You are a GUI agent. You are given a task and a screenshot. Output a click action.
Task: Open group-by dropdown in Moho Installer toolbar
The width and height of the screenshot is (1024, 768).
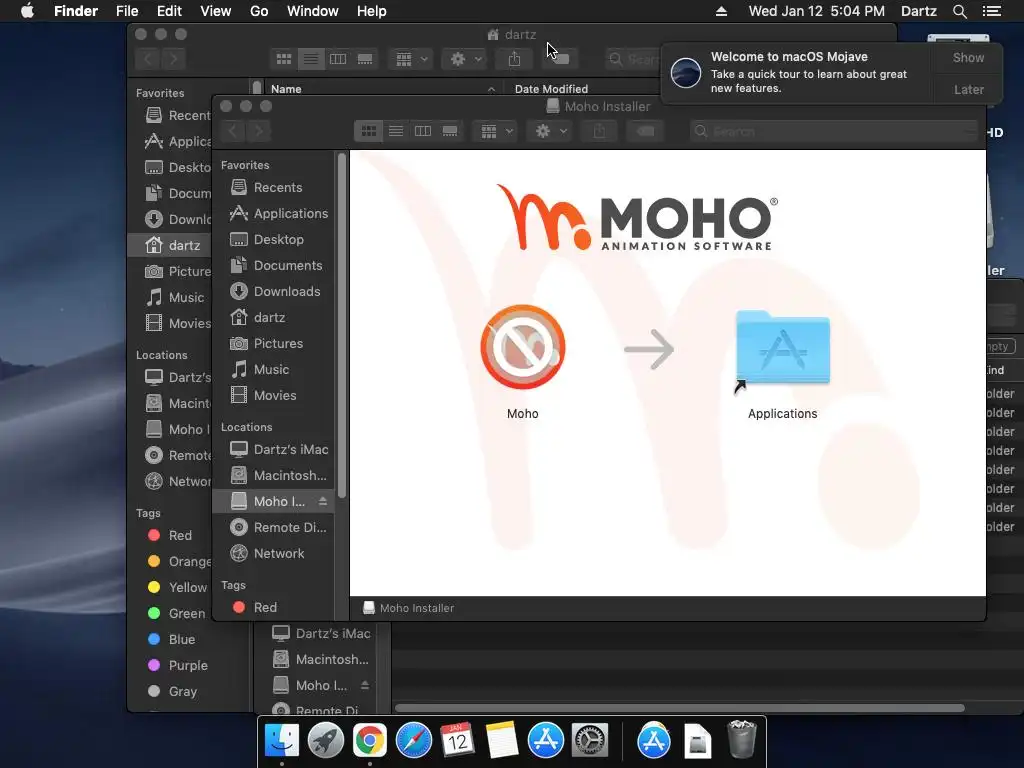pyautogui.click(x=496, y=131)
